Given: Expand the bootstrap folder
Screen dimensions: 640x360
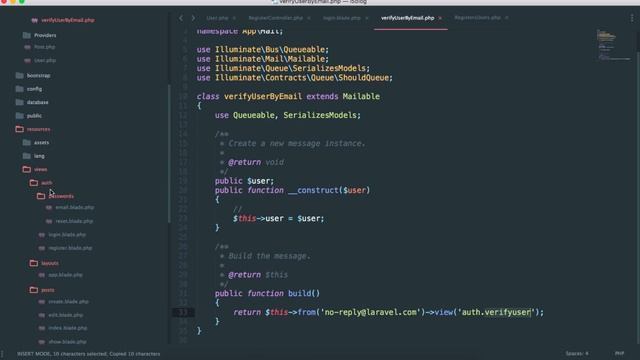Looking at the screenshot, I should point(20,76).
